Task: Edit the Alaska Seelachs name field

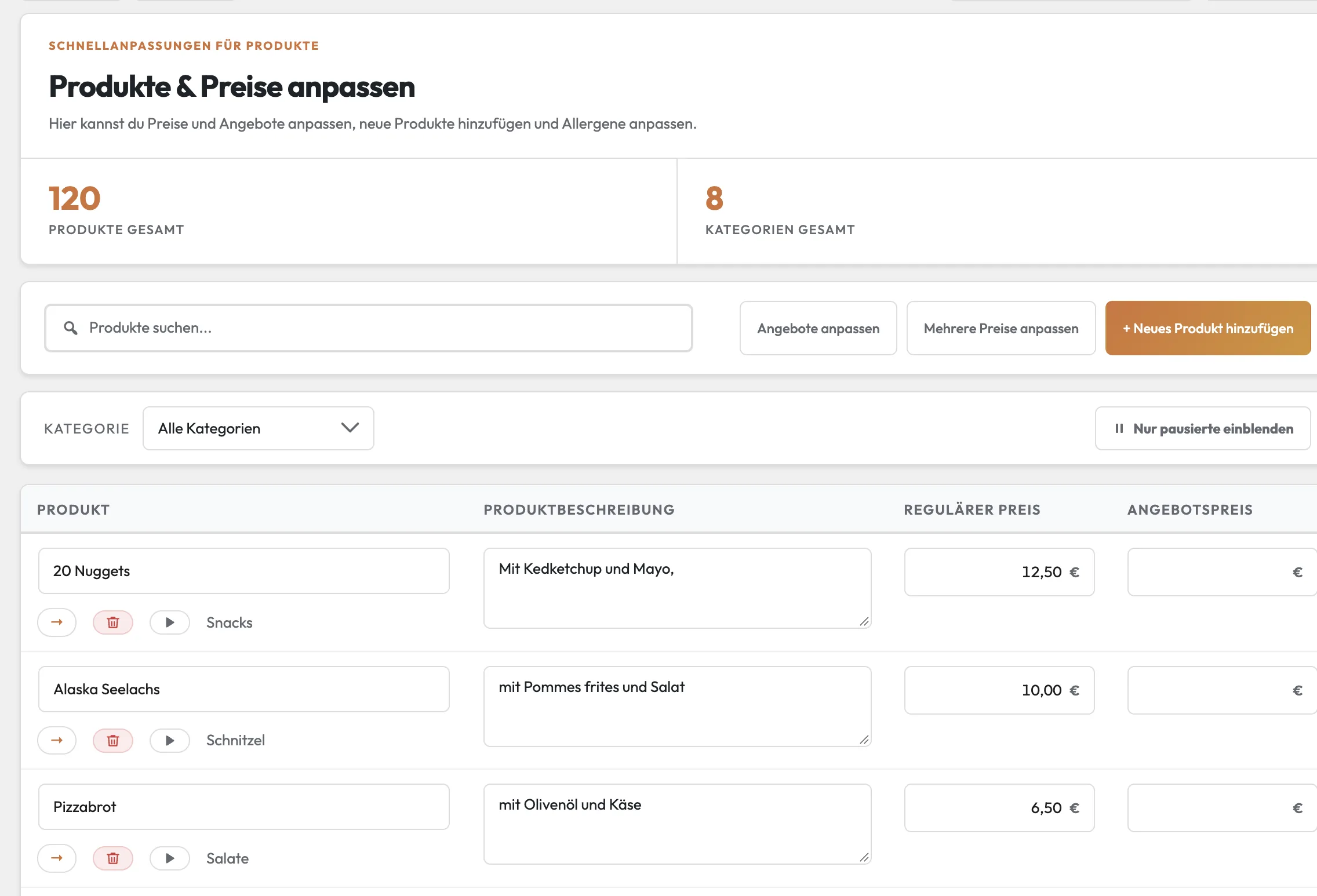Action: 244,689
